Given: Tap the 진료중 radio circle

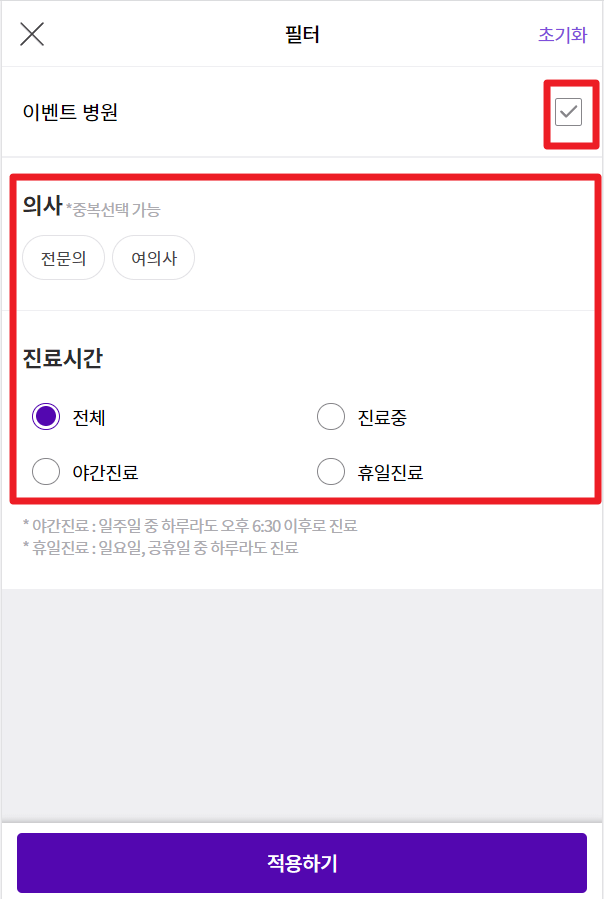Looking at the screenshot, I should [331, 415].
